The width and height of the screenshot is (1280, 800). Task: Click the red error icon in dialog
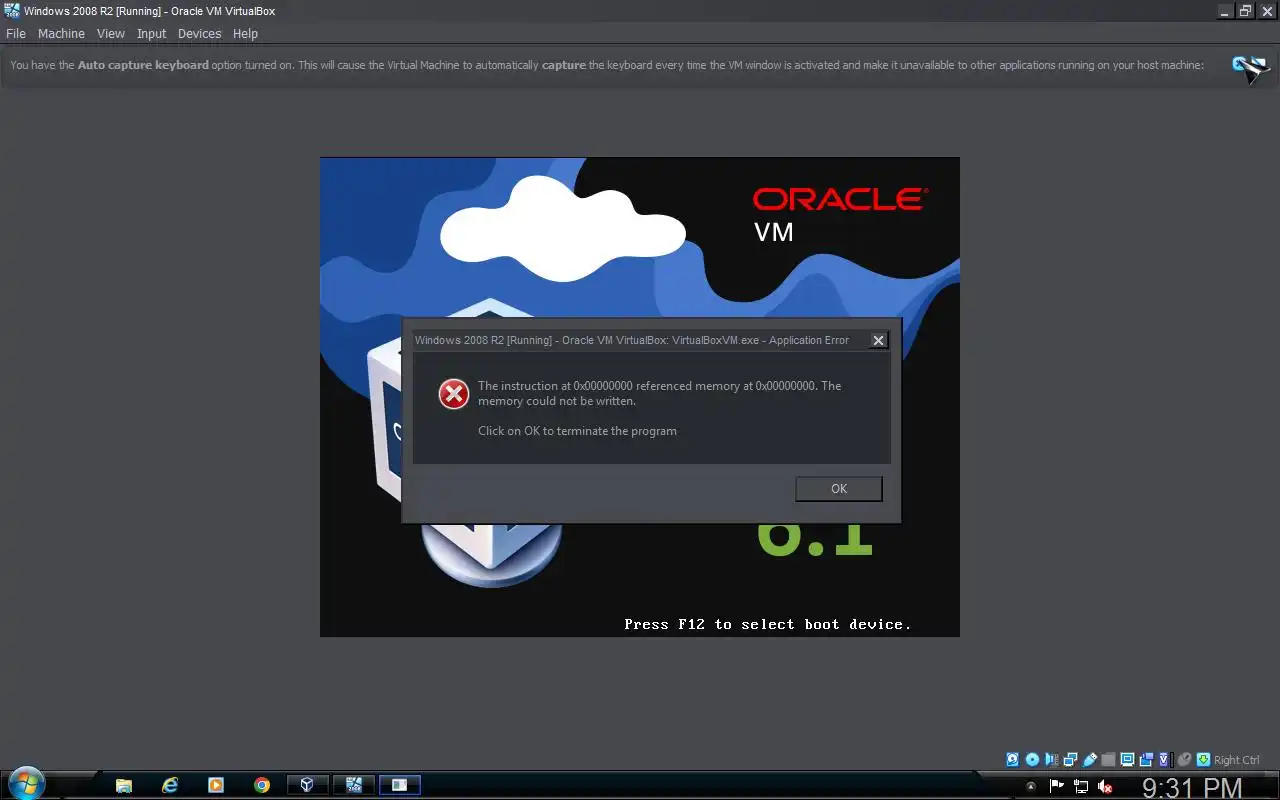(x=454, y=394)
